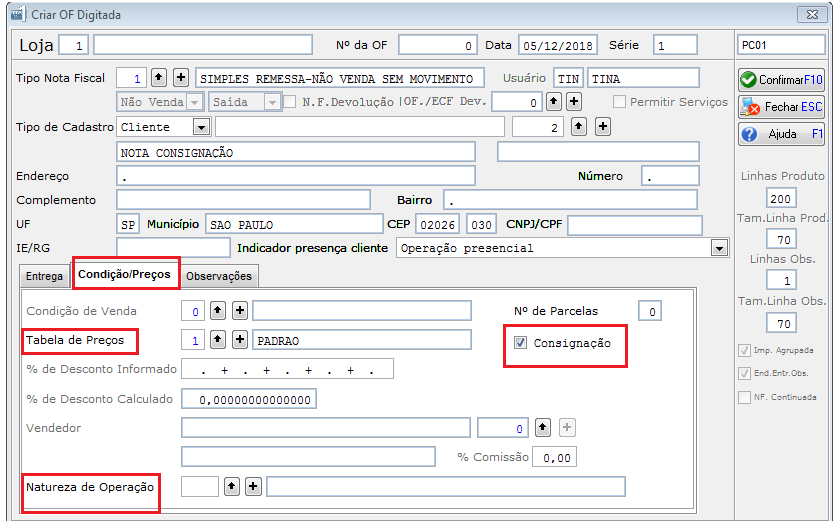
Task: Open the Indicador presença cliente dropdown
Action: tap(720, 248)
